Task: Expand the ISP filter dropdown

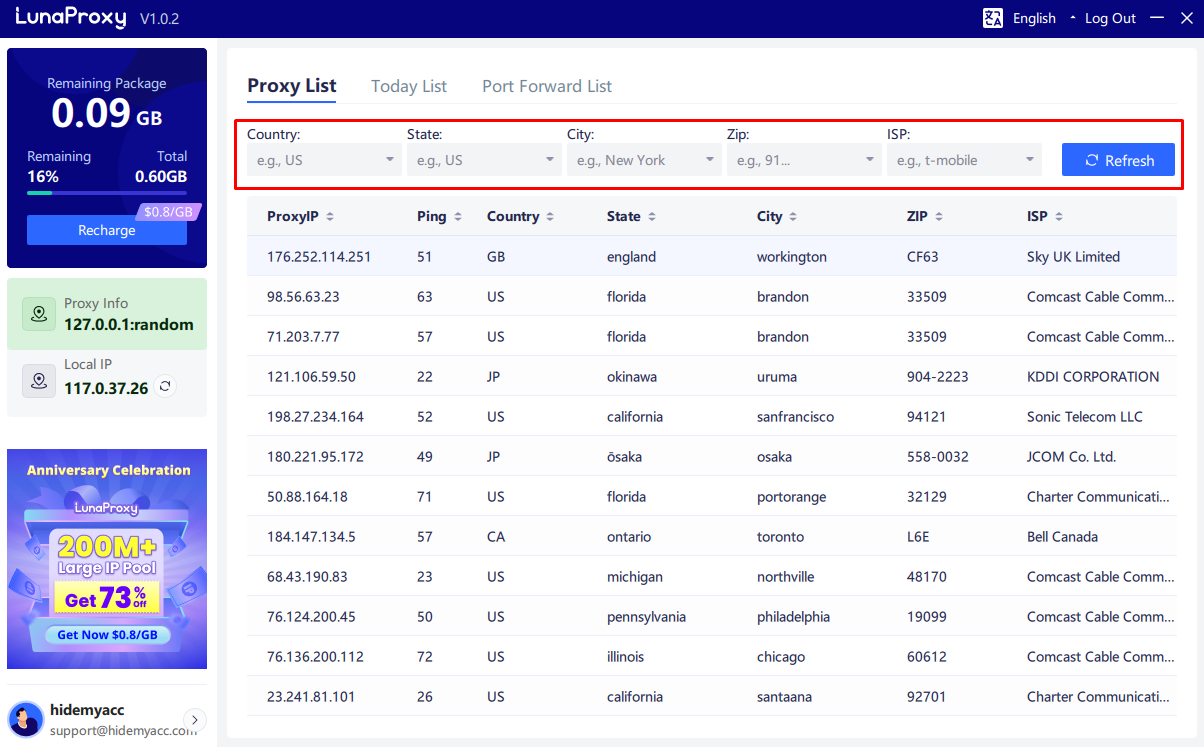Action: tap(964, 159)
